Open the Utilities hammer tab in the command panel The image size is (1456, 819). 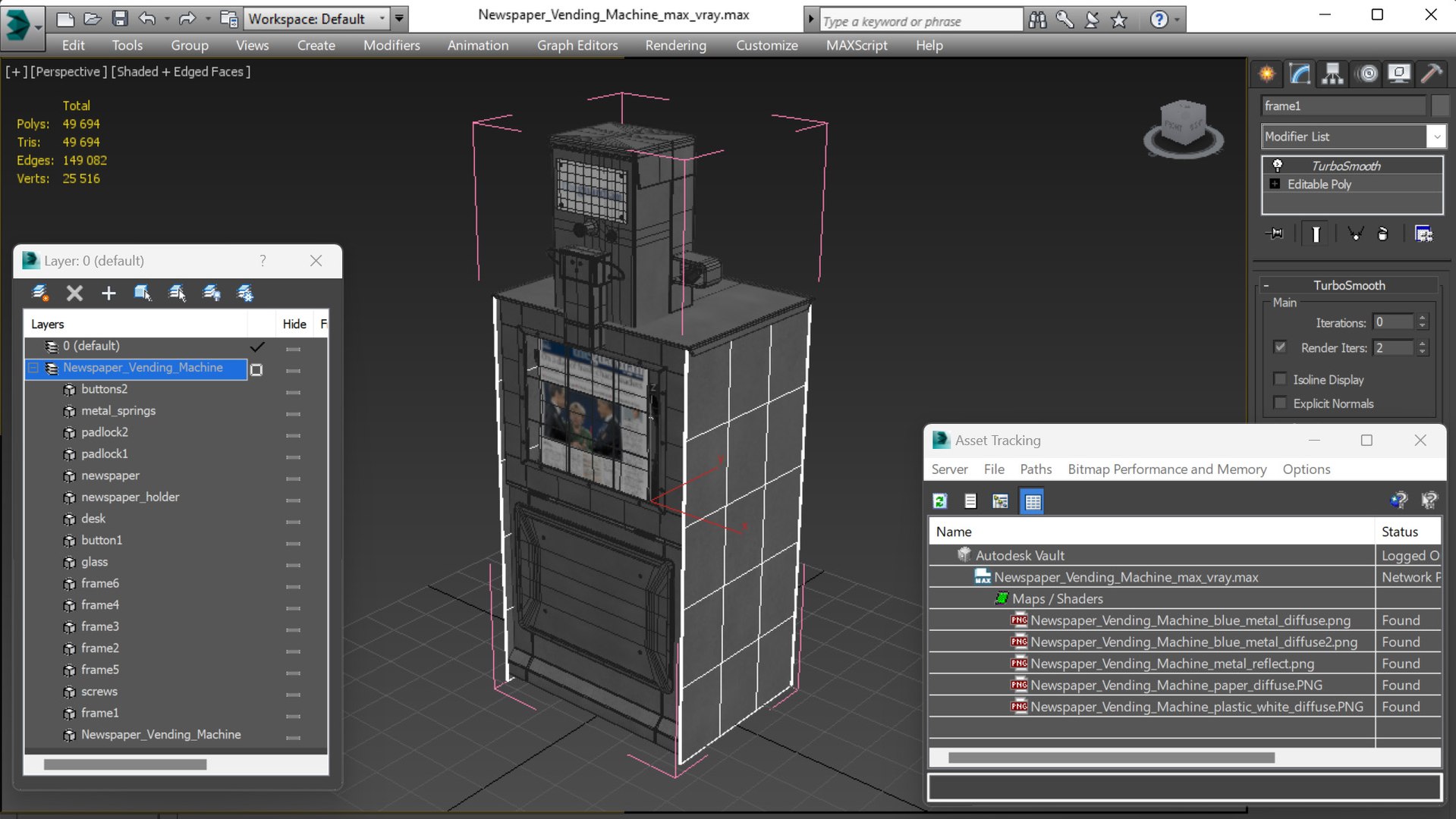tap(1431, 74)
